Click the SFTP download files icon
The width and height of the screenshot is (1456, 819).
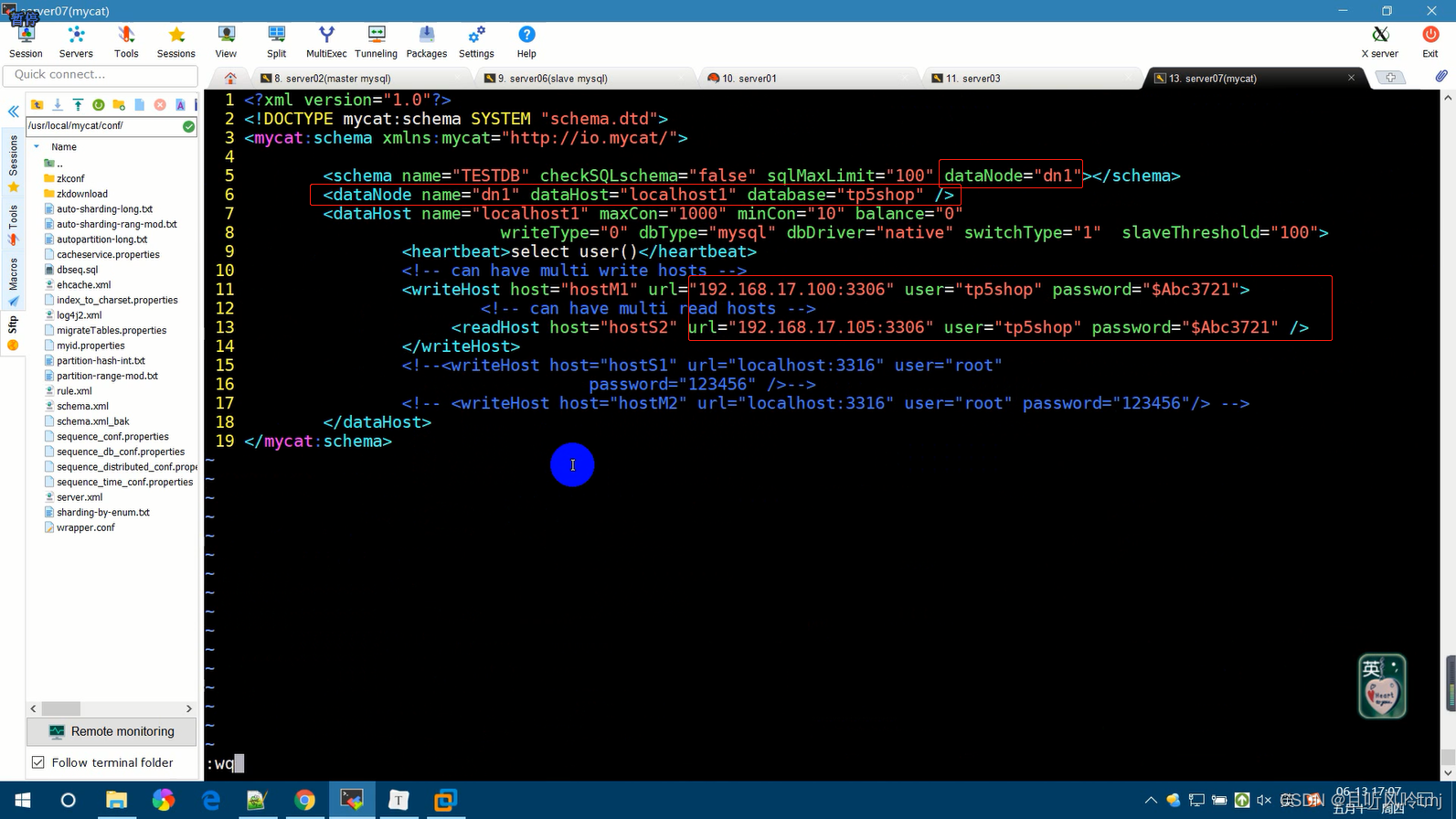point(58,105)
